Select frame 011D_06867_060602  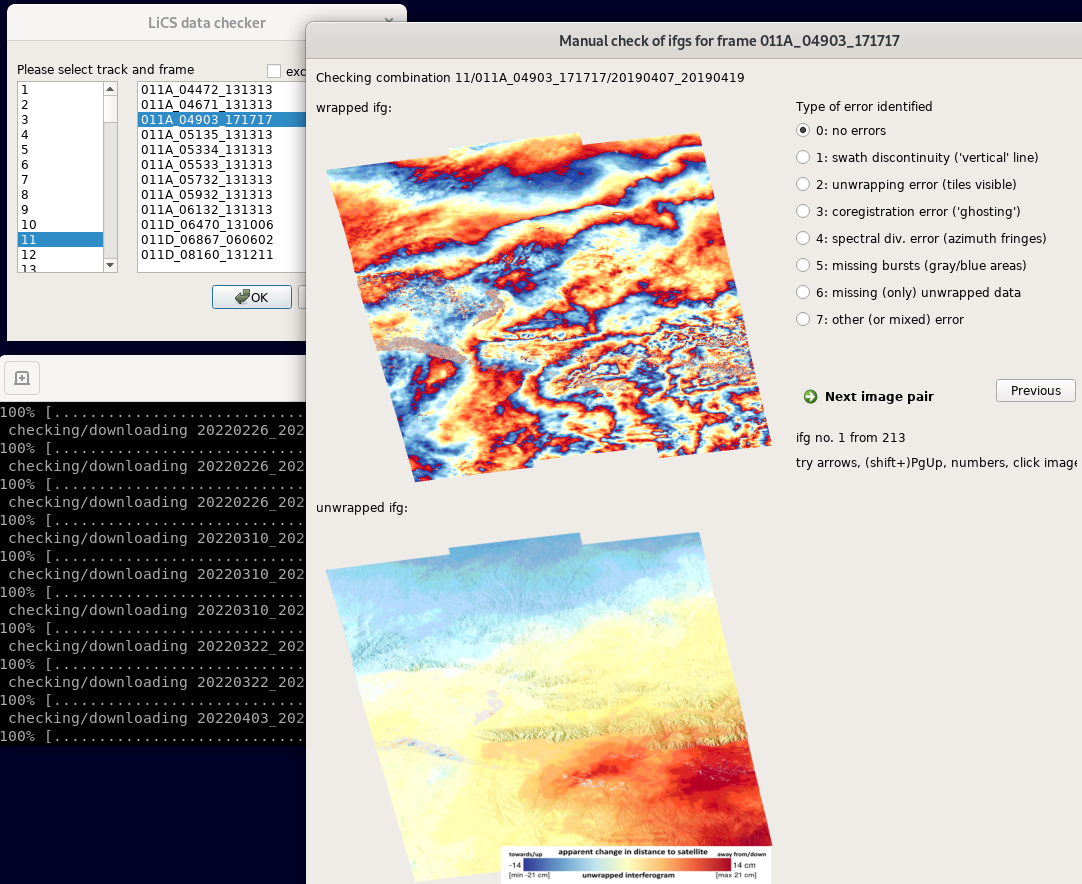pos(222,239)
